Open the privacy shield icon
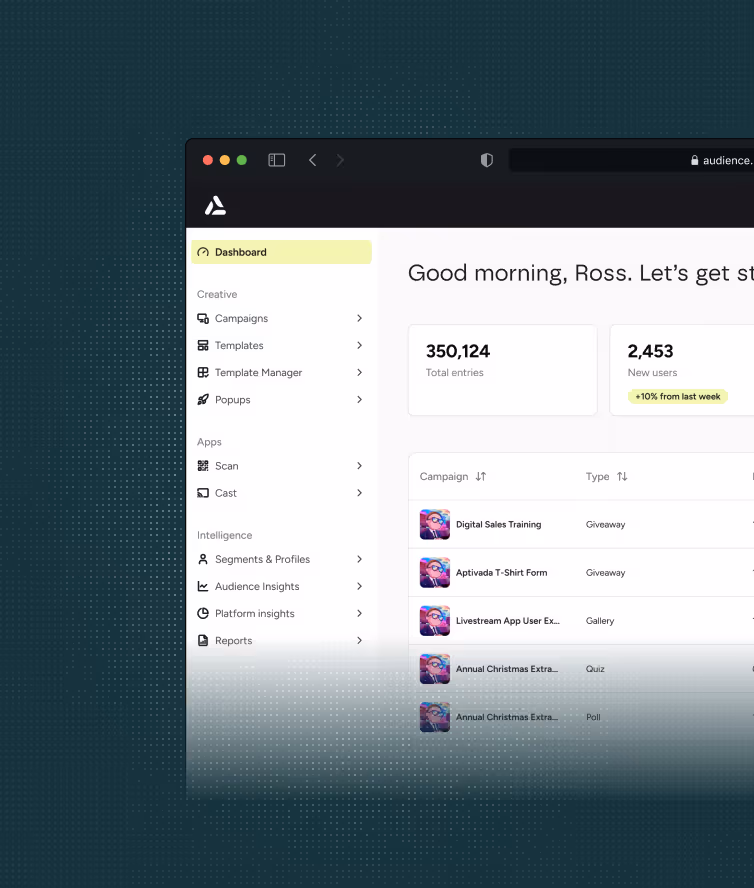 (487, 160)
